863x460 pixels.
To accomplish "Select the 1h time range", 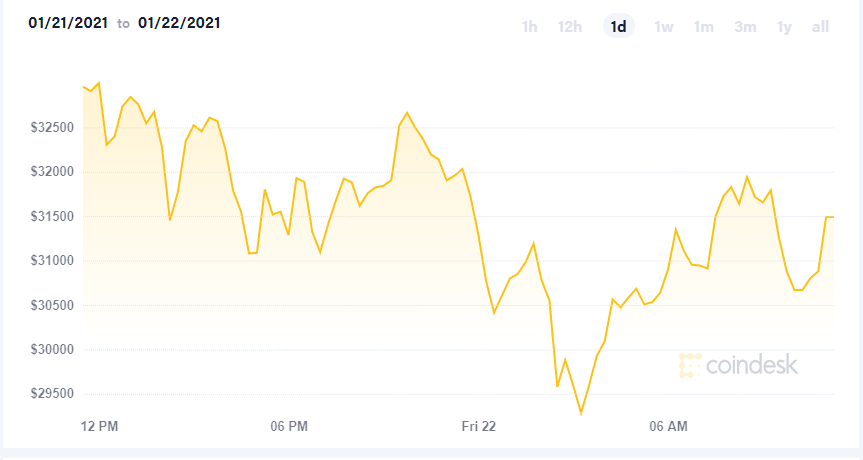I will click(x=529, y=26).
